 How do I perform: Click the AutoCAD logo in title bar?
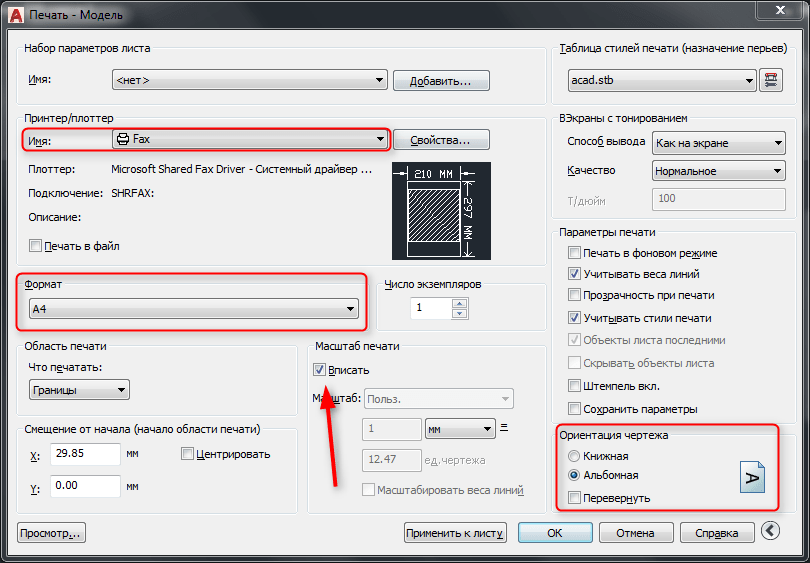click(13, 13)
